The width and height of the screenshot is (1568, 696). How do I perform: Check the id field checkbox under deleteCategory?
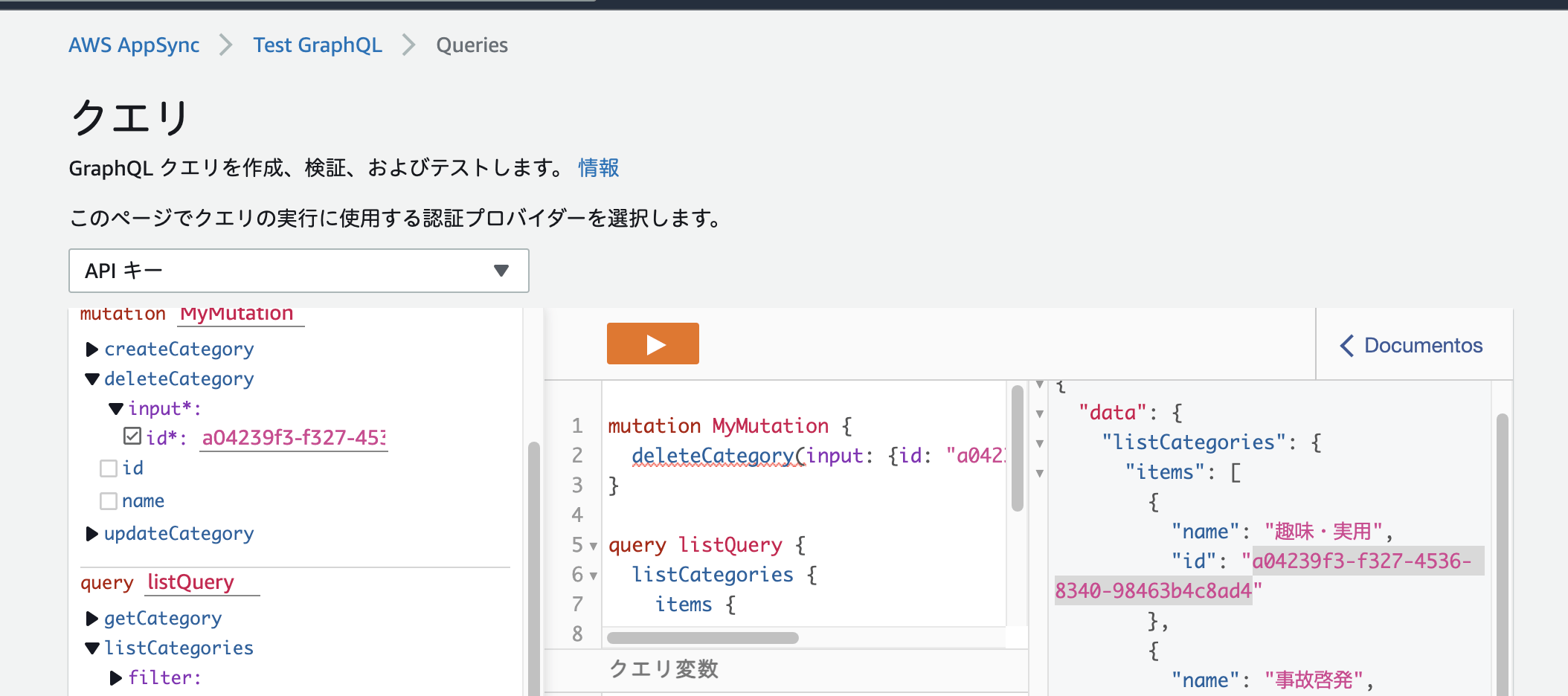pos(109,468)
